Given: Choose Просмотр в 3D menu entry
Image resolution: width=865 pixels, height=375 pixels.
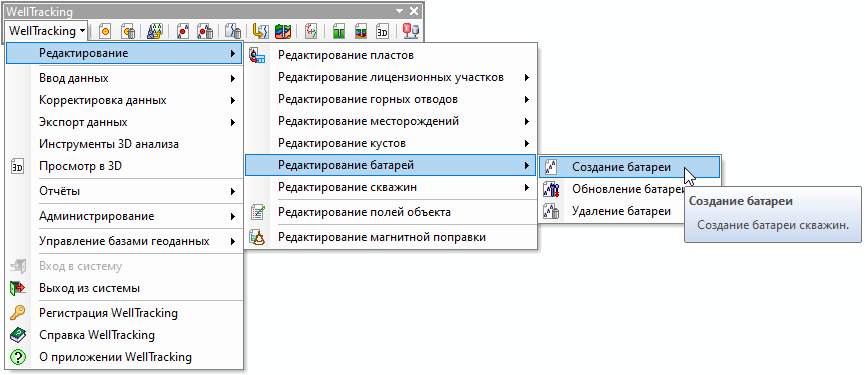Looking at the screenshot, I should 124,166.
